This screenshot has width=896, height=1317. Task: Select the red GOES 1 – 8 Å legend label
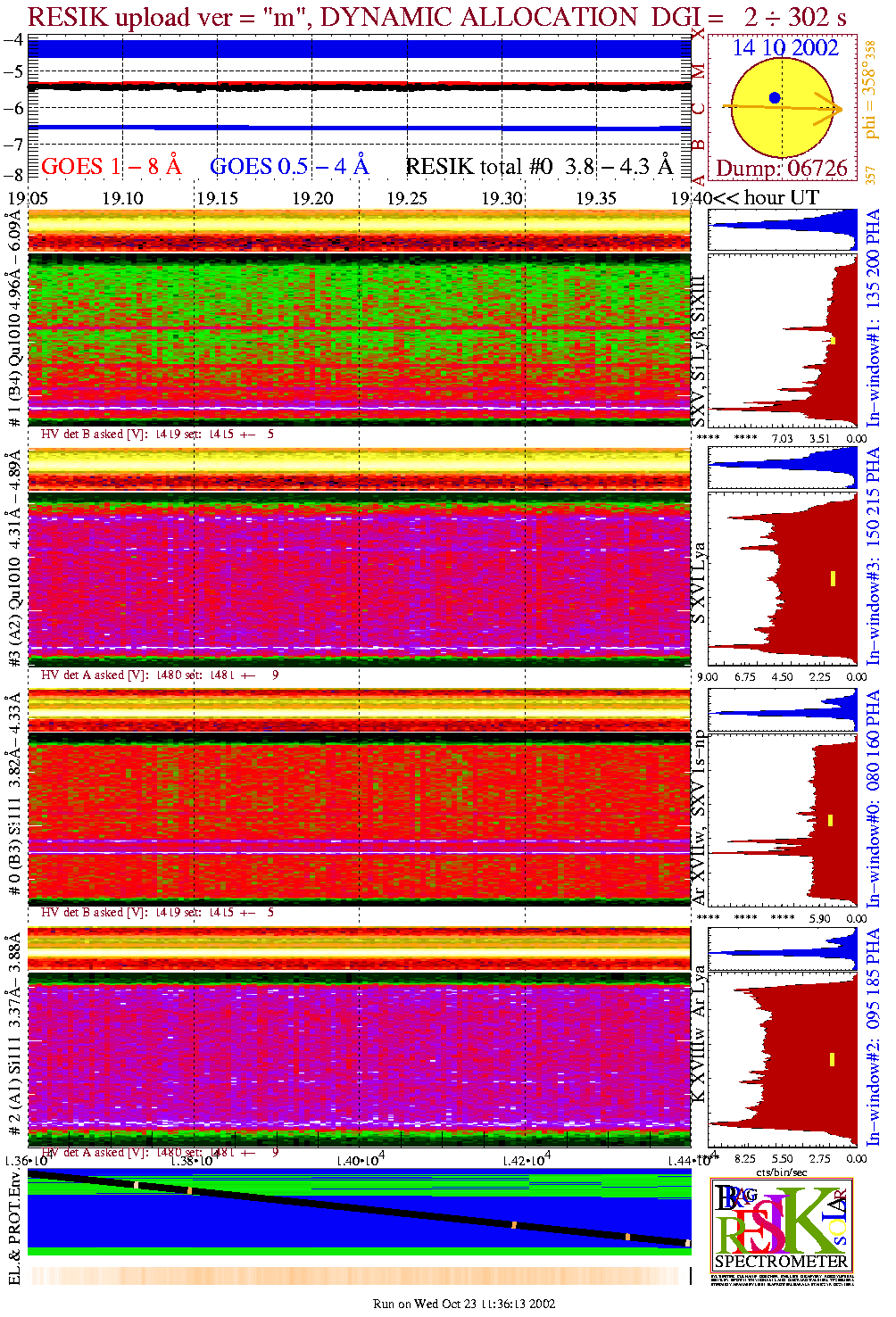111,167
